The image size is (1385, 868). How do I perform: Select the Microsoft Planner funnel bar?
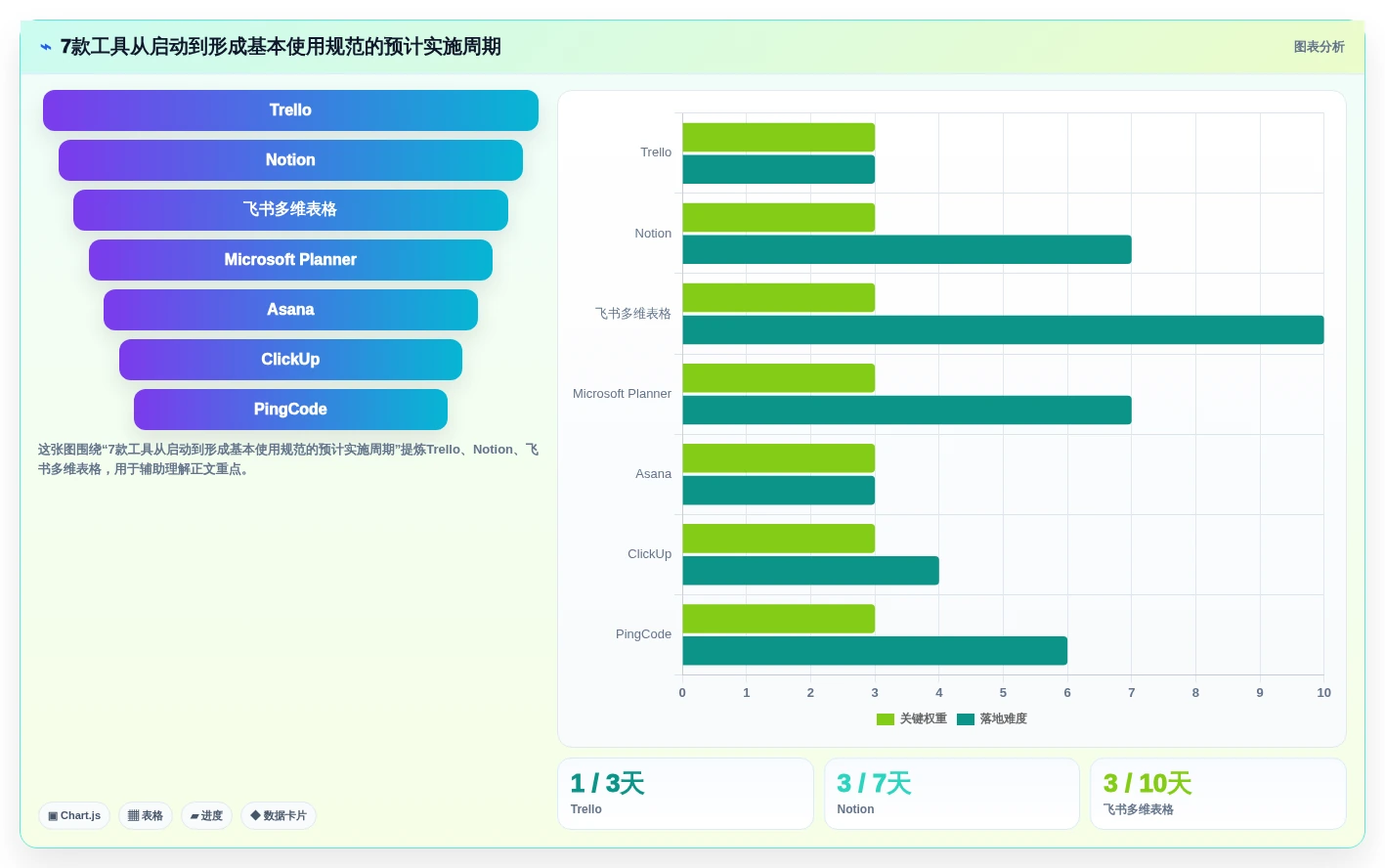pyautogui.click(x=290, y=260)
